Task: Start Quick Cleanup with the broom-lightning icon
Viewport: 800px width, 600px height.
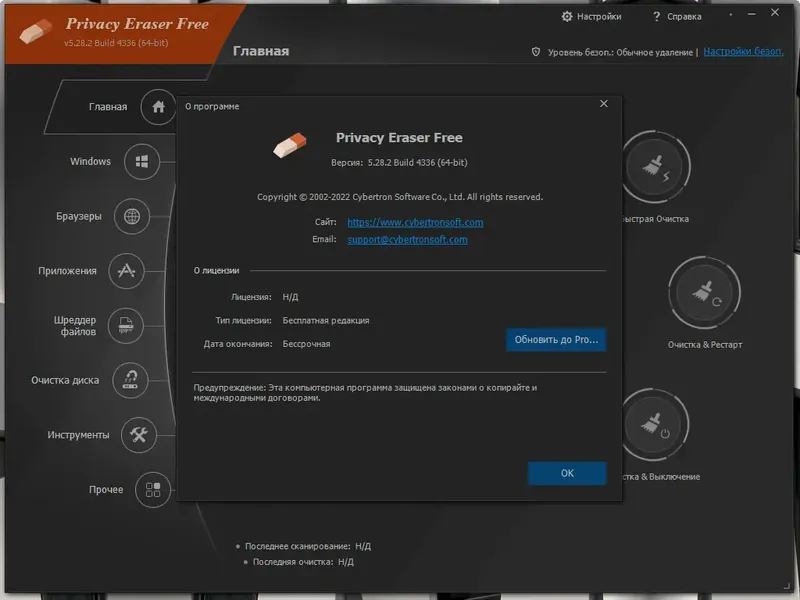Action: click(x=656, y=167)
